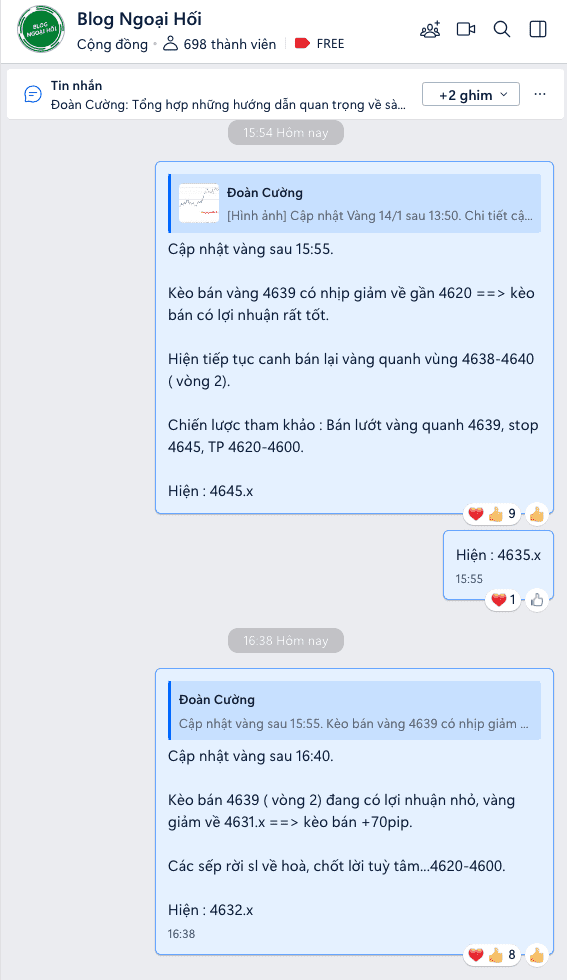The height and width of the screenshot is (980, 567).
Task: View the 698 thành viên member list
Action: (219, 44)
